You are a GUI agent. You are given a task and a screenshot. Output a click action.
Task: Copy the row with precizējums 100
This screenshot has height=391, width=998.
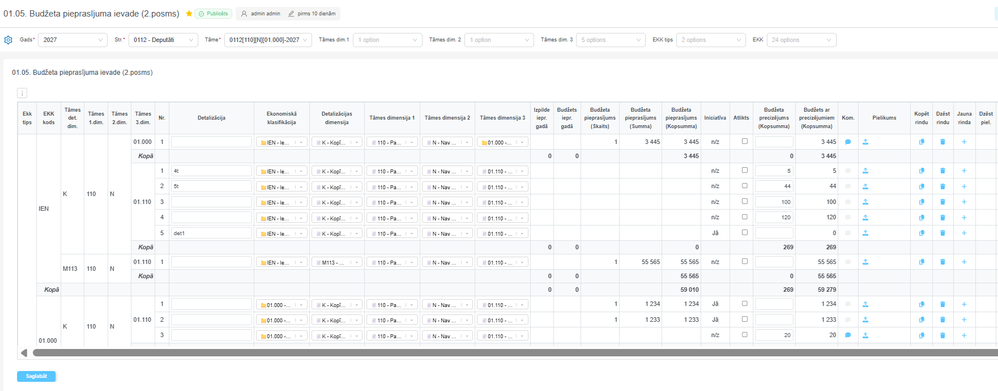(921, 202)
